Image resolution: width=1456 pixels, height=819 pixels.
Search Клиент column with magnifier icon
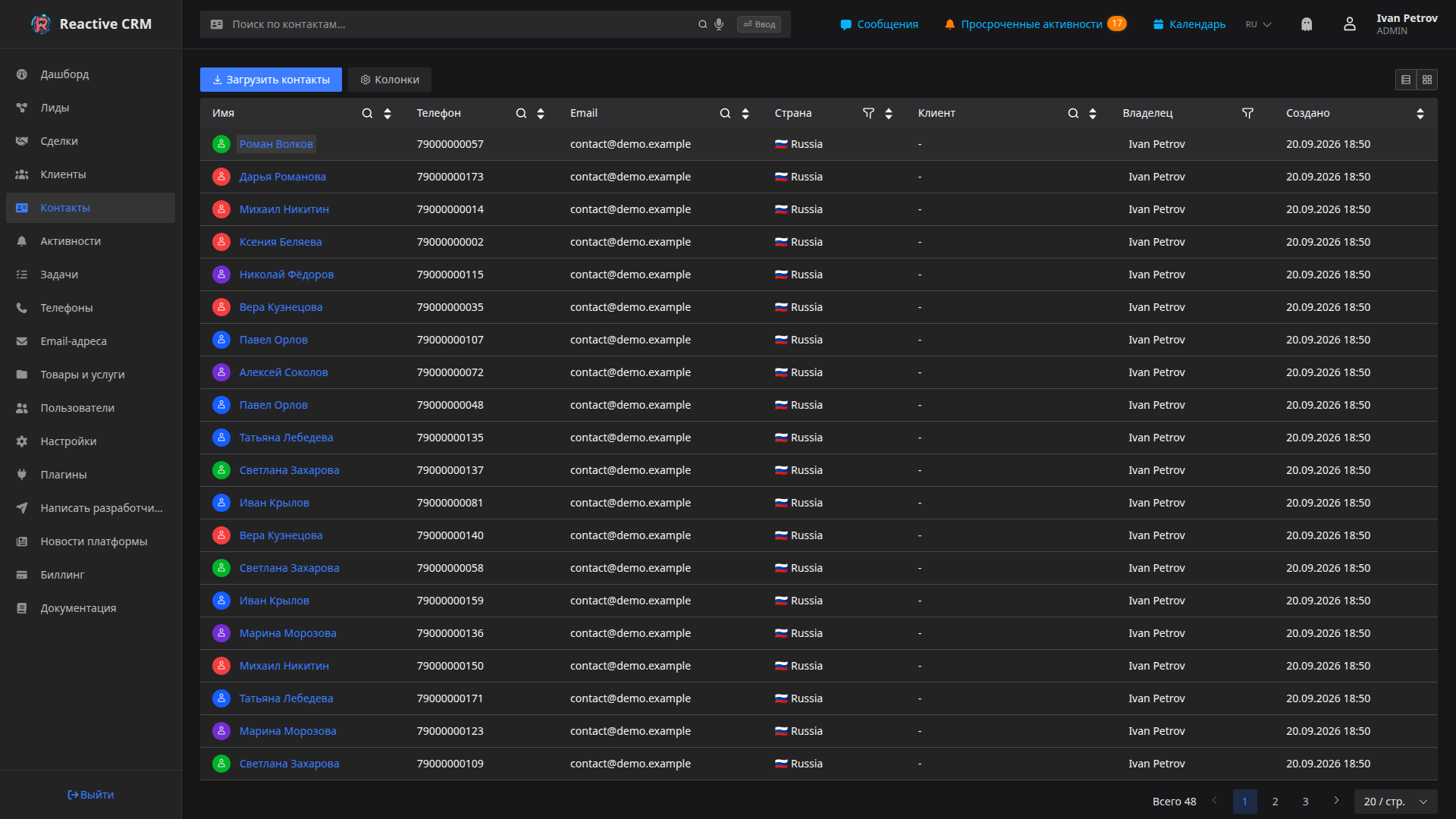(x=1073, y=113)
